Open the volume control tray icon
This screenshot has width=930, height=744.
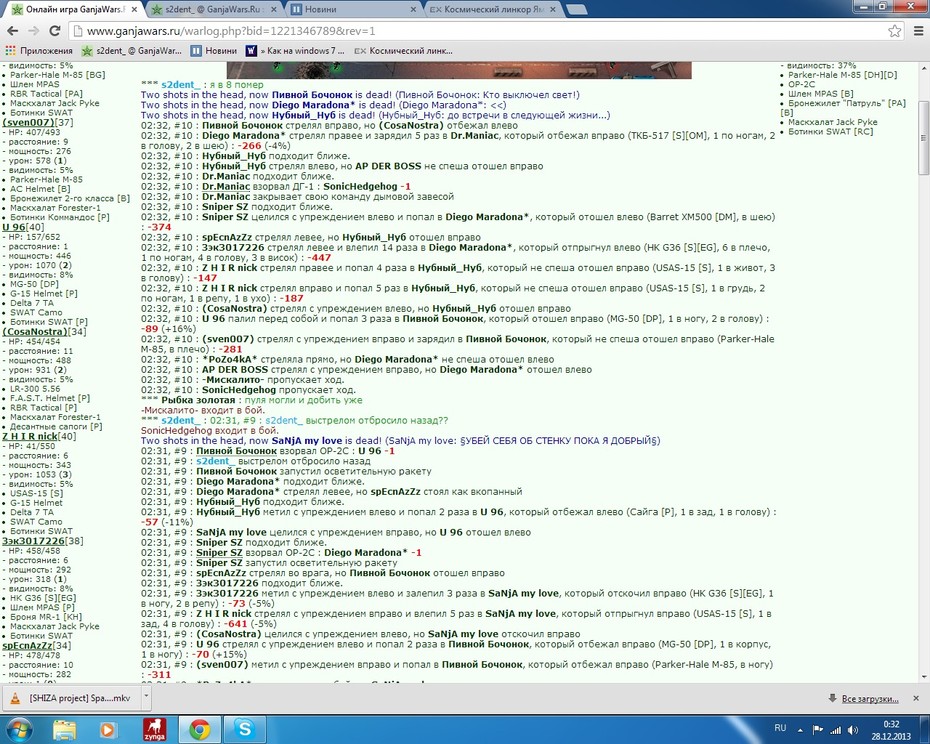pyautogui.click(x=853, y=730)
